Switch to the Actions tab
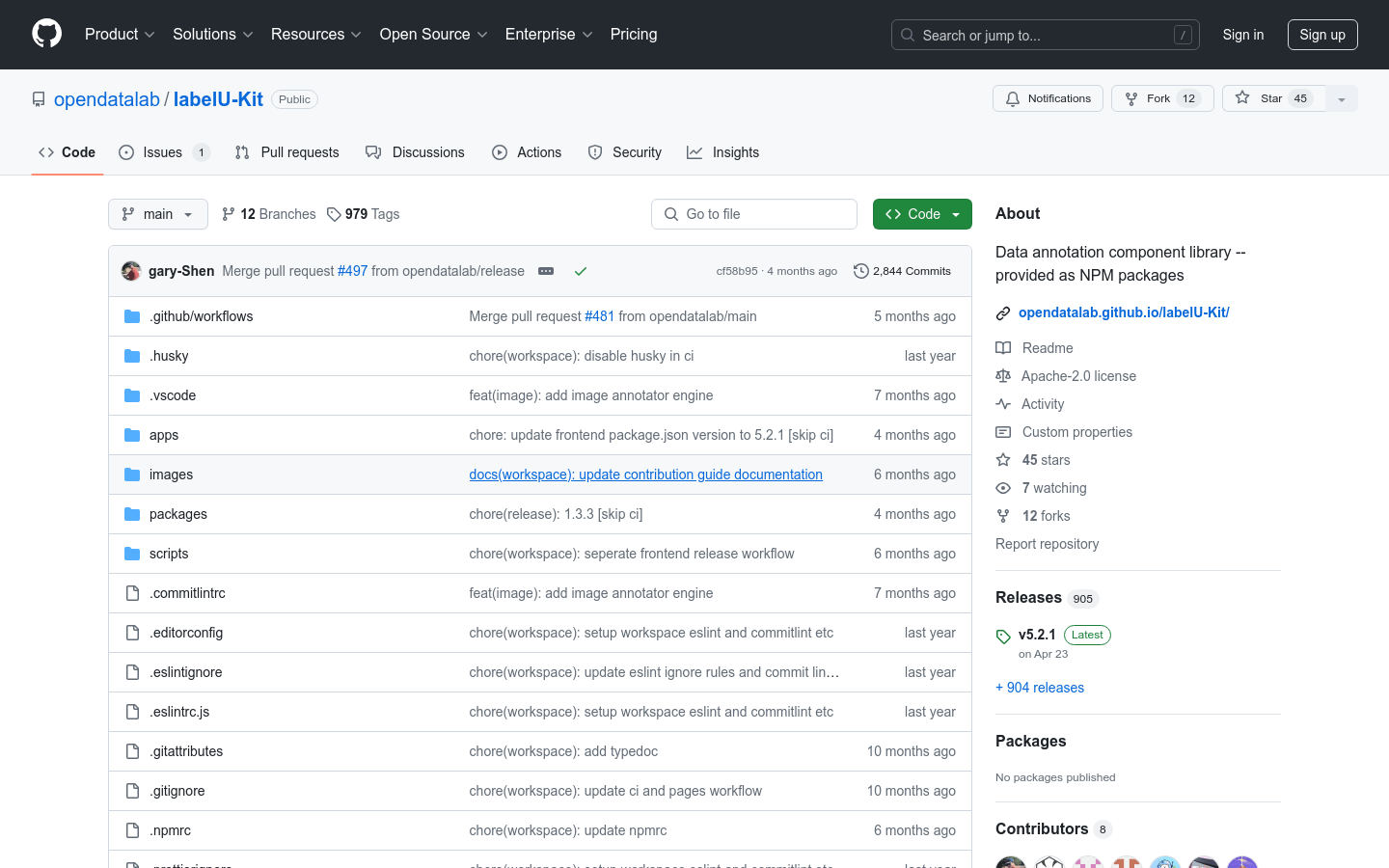This screenshot has height=868, width=1389. pyautogui.click(x=527, y=152)
